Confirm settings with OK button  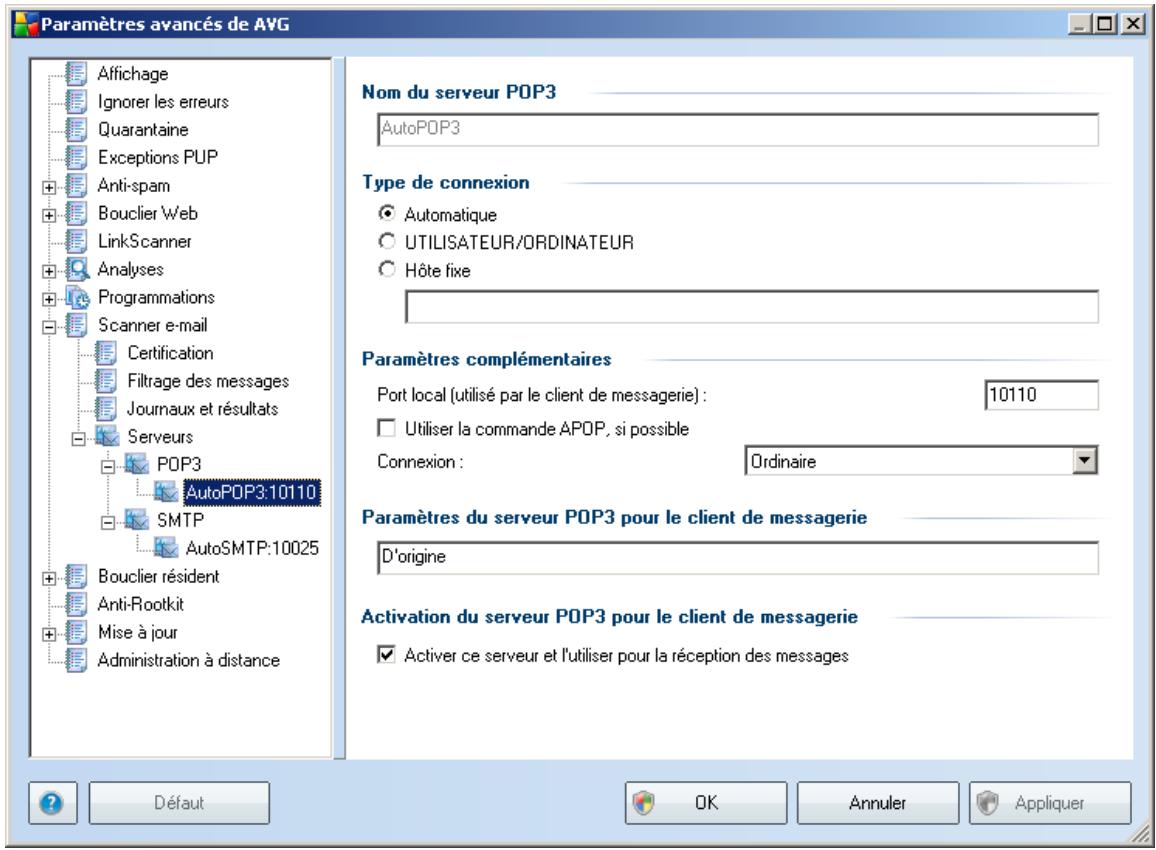tap(706, 803)
